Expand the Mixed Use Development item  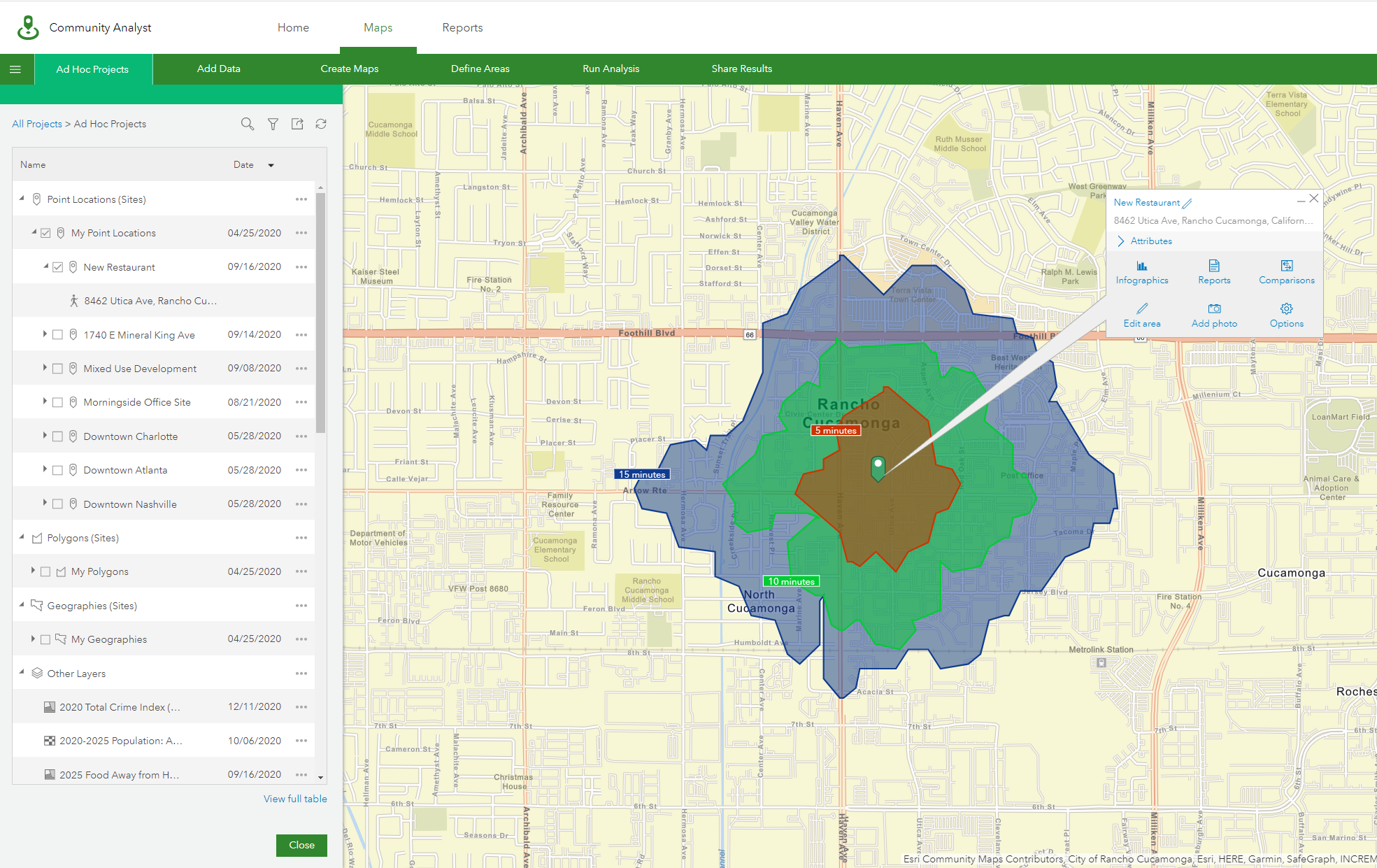tap(45, 368)
